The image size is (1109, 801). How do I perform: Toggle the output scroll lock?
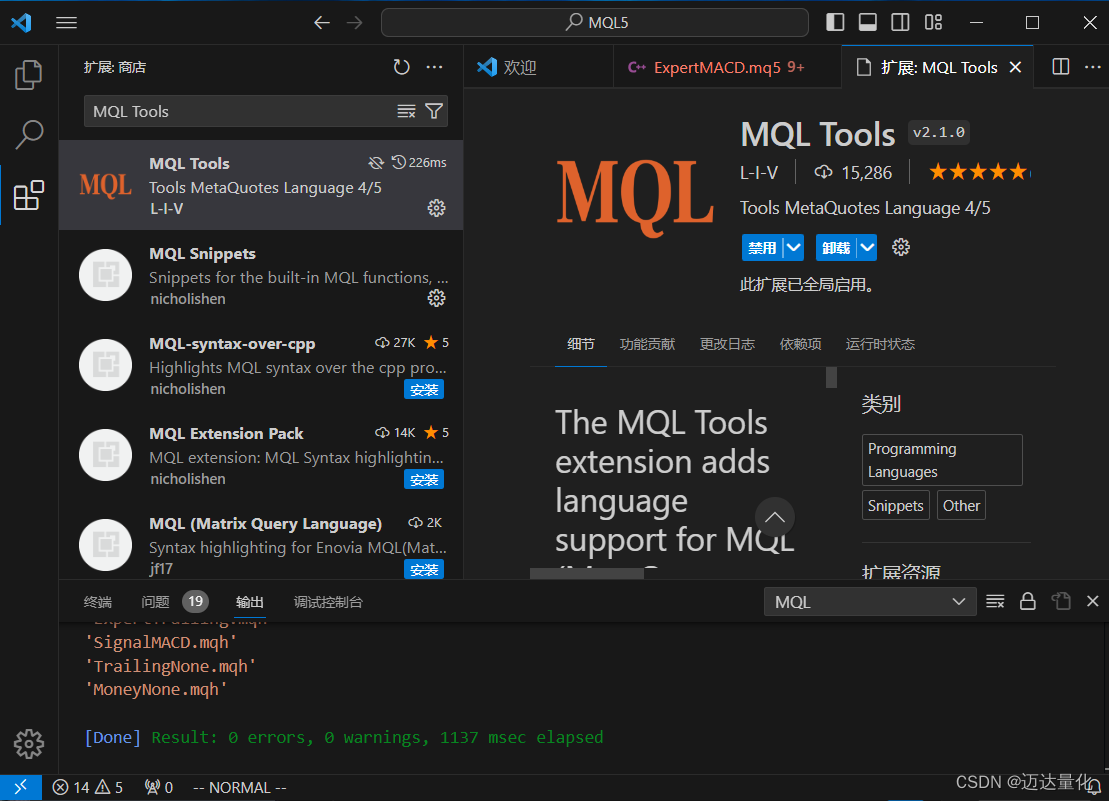[1028, 602]
